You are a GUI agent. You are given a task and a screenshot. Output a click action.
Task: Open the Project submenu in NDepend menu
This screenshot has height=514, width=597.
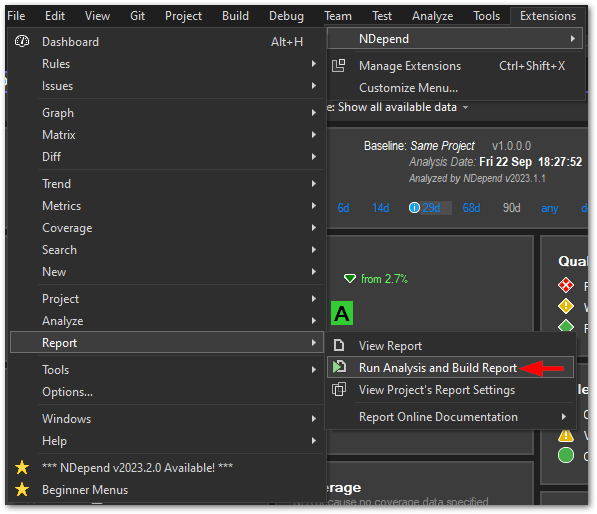click(x=167, y=299)
